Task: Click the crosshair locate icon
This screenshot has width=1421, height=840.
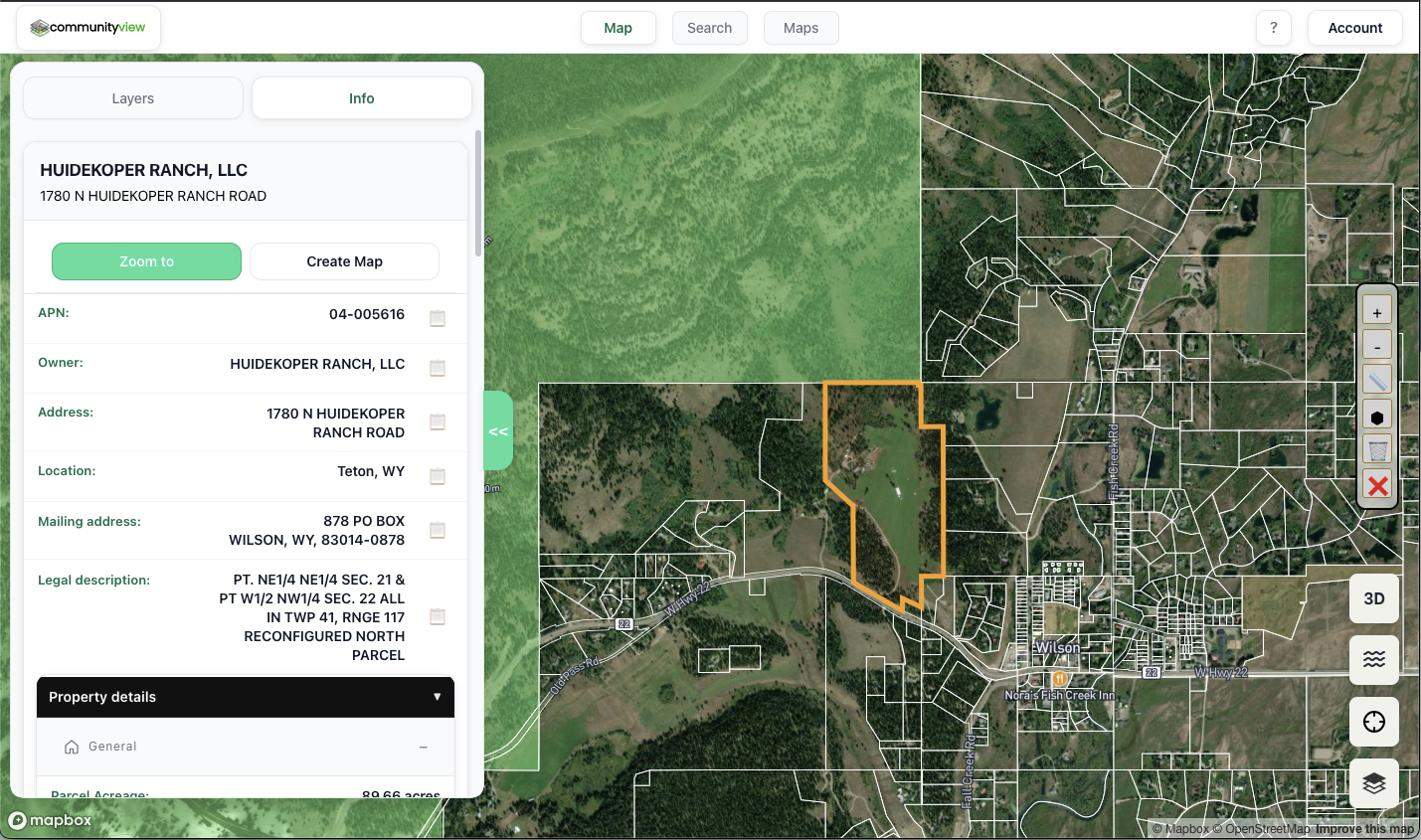Action: pos(1374,722)
